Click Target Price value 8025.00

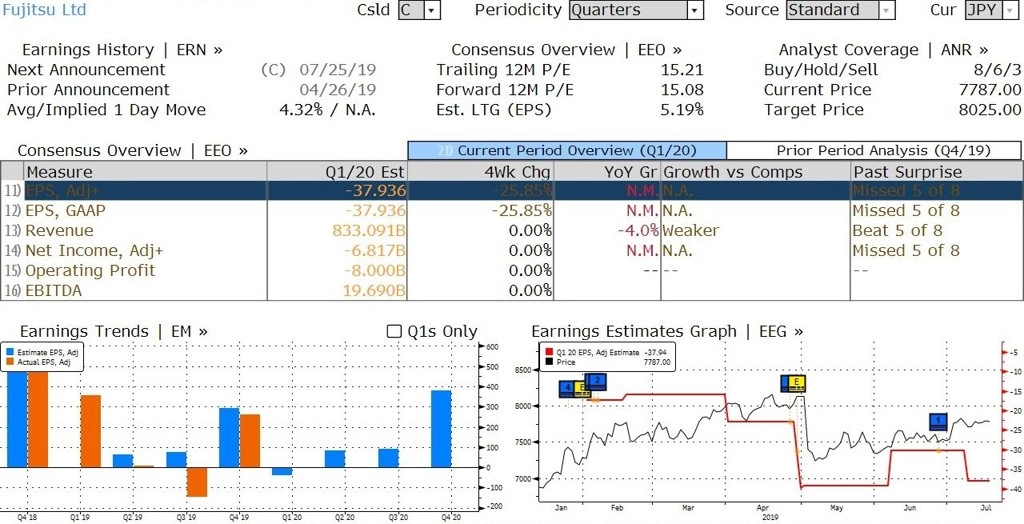(x=989, y=110)
